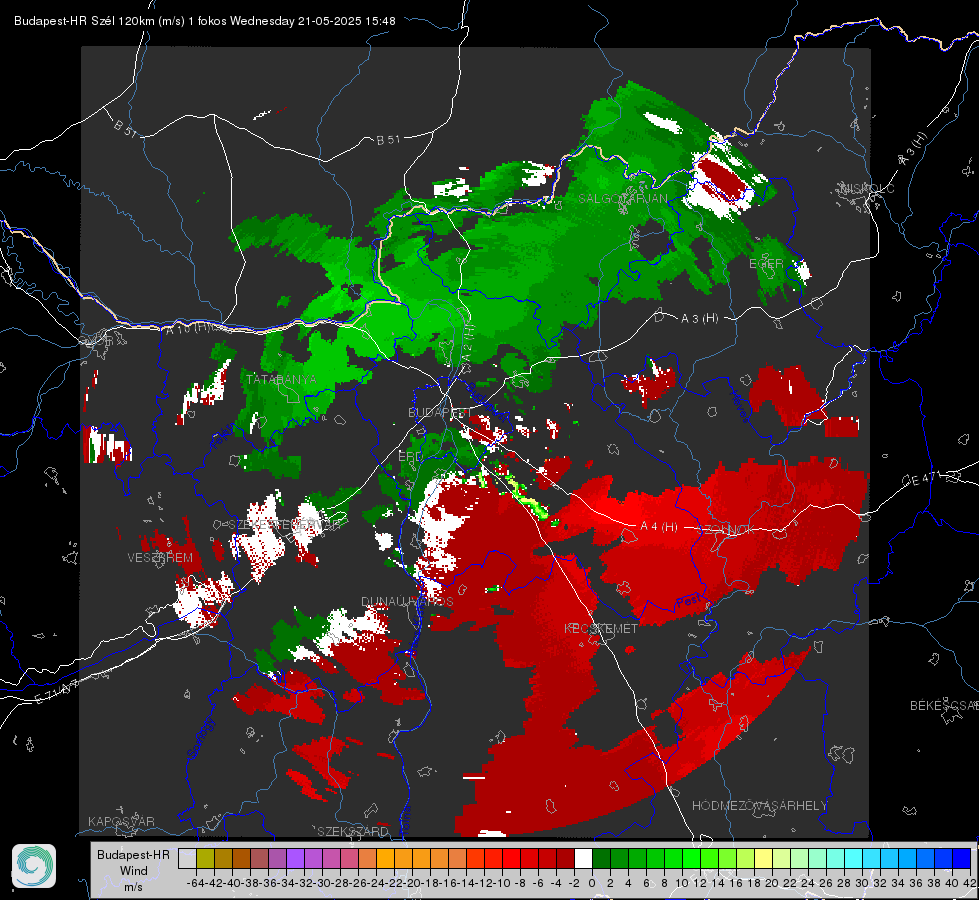Viewport: 979px width, 900px height.
Task: Select the dark green 0-2 legend swatch
Action: (x=601, y=859)
